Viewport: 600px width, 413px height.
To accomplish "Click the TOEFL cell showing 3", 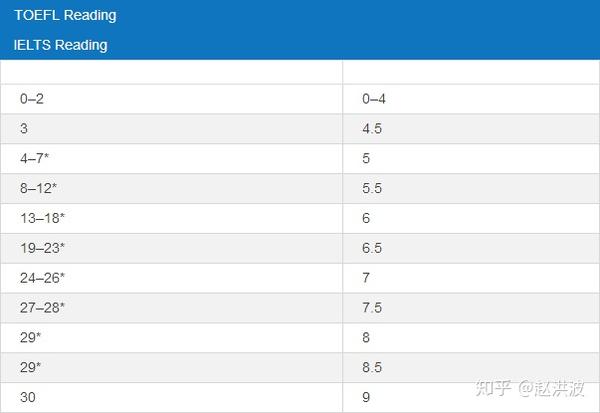I will pyautogui.click(x=171, y=129).
